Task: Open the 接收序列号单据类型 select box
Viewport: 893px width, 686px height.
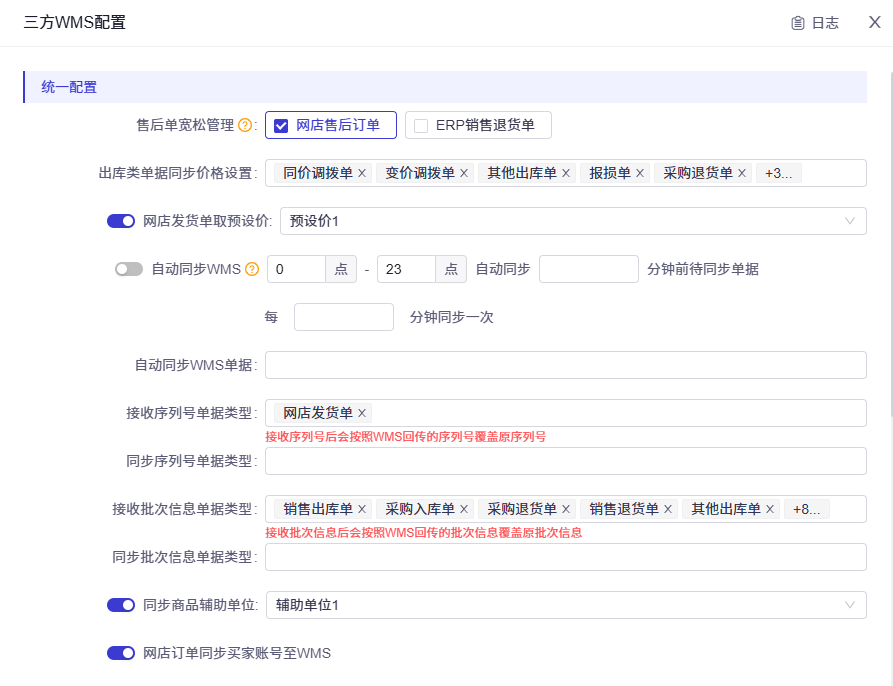Action: click(x=566, y=413)
